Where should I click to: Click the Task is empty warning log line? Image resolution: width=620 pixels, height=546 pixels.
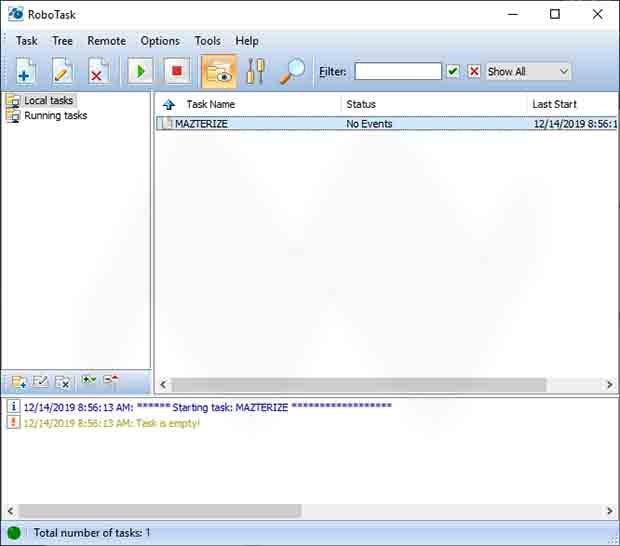(x=112, y=423)
